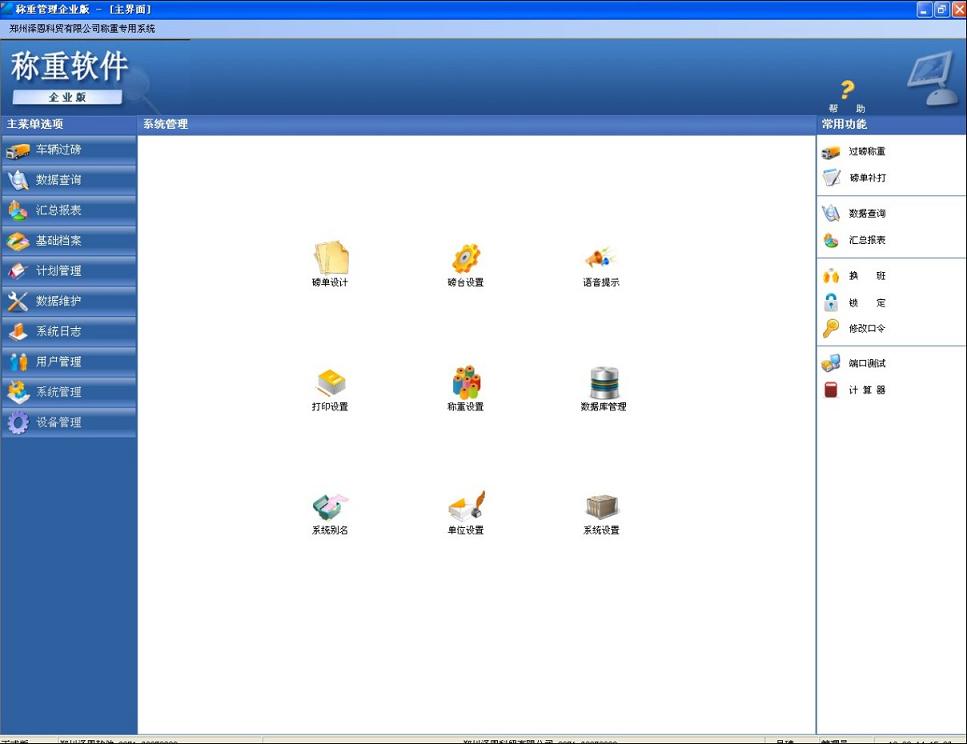Click 修改口令 key shortcut

(x=865, y=329)
